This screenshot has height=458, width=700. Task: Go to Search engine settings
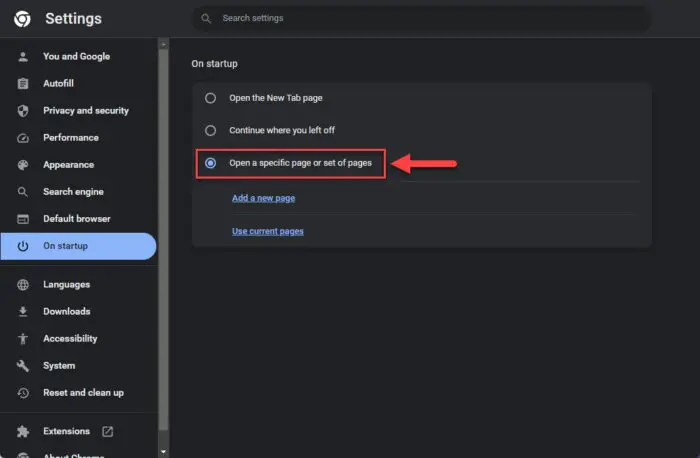click(x=79, y=192)
